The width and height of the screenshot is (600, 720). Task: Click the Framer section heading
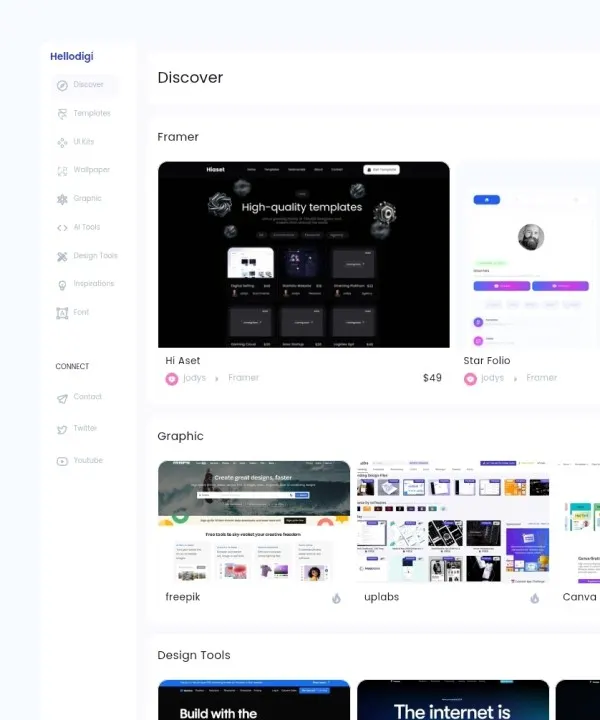tap(178, 137)
